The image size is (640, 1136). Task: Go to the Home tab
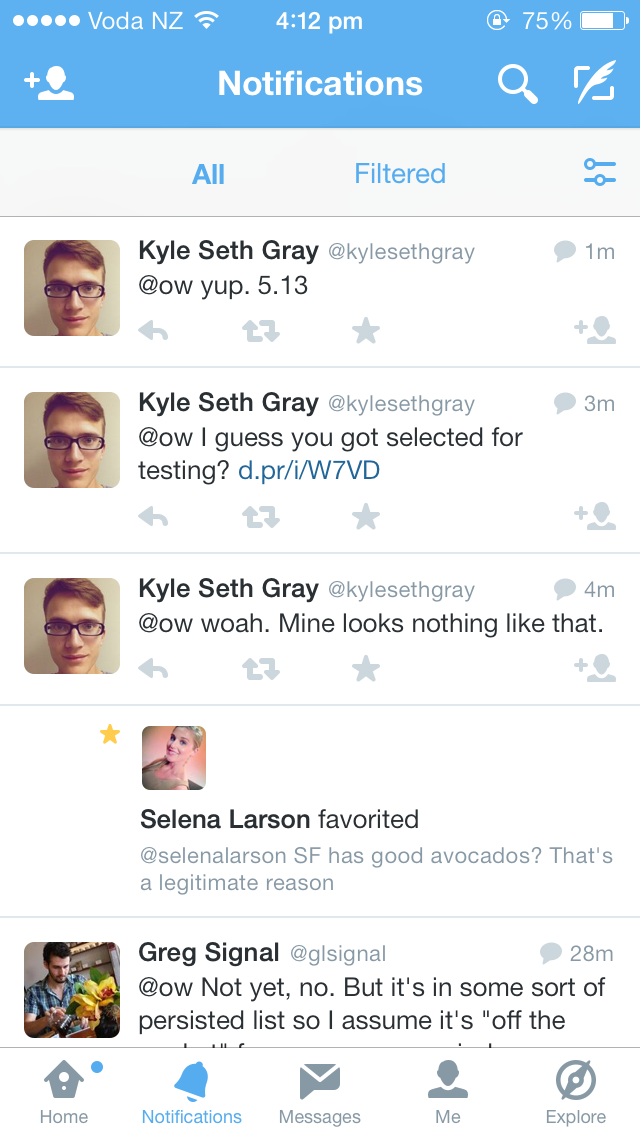[x=64, y=1090]
